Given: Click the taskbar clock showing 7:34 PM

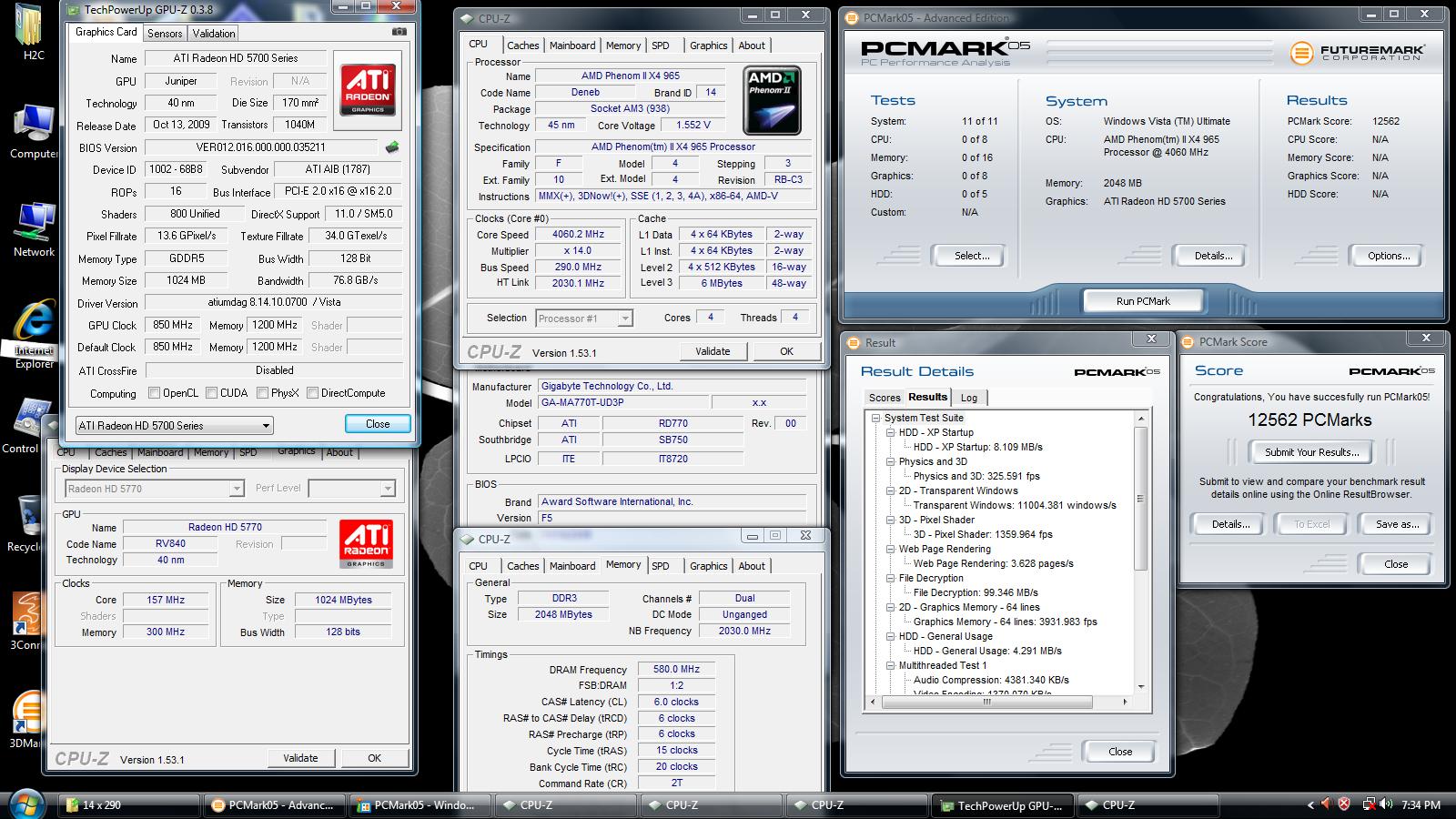Looking at the screenshot, I should (1421, 805).
